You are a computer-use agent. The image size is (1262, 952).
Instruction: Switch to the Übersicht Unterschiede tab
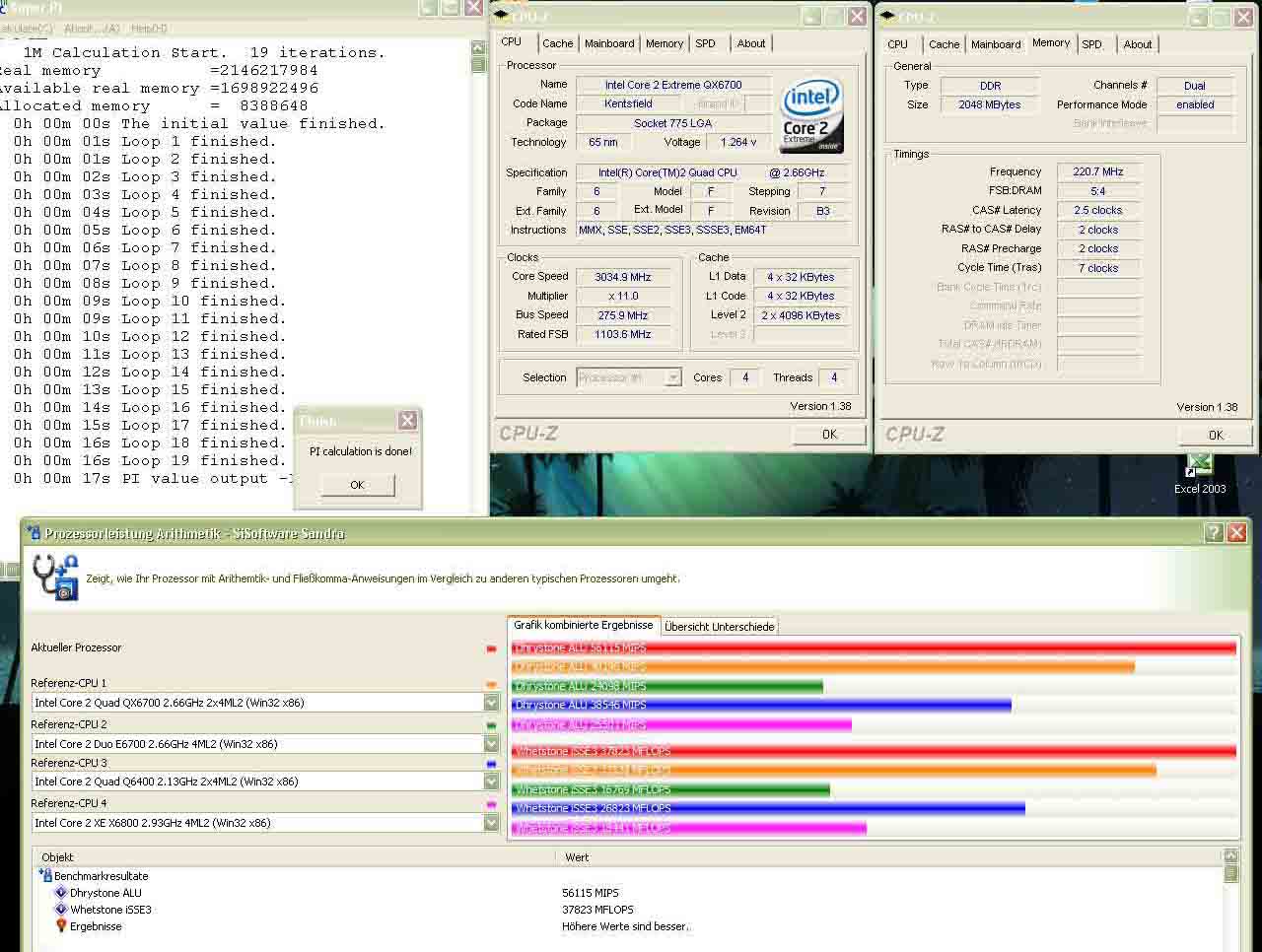pyautogui.click(x=720, y=626)
